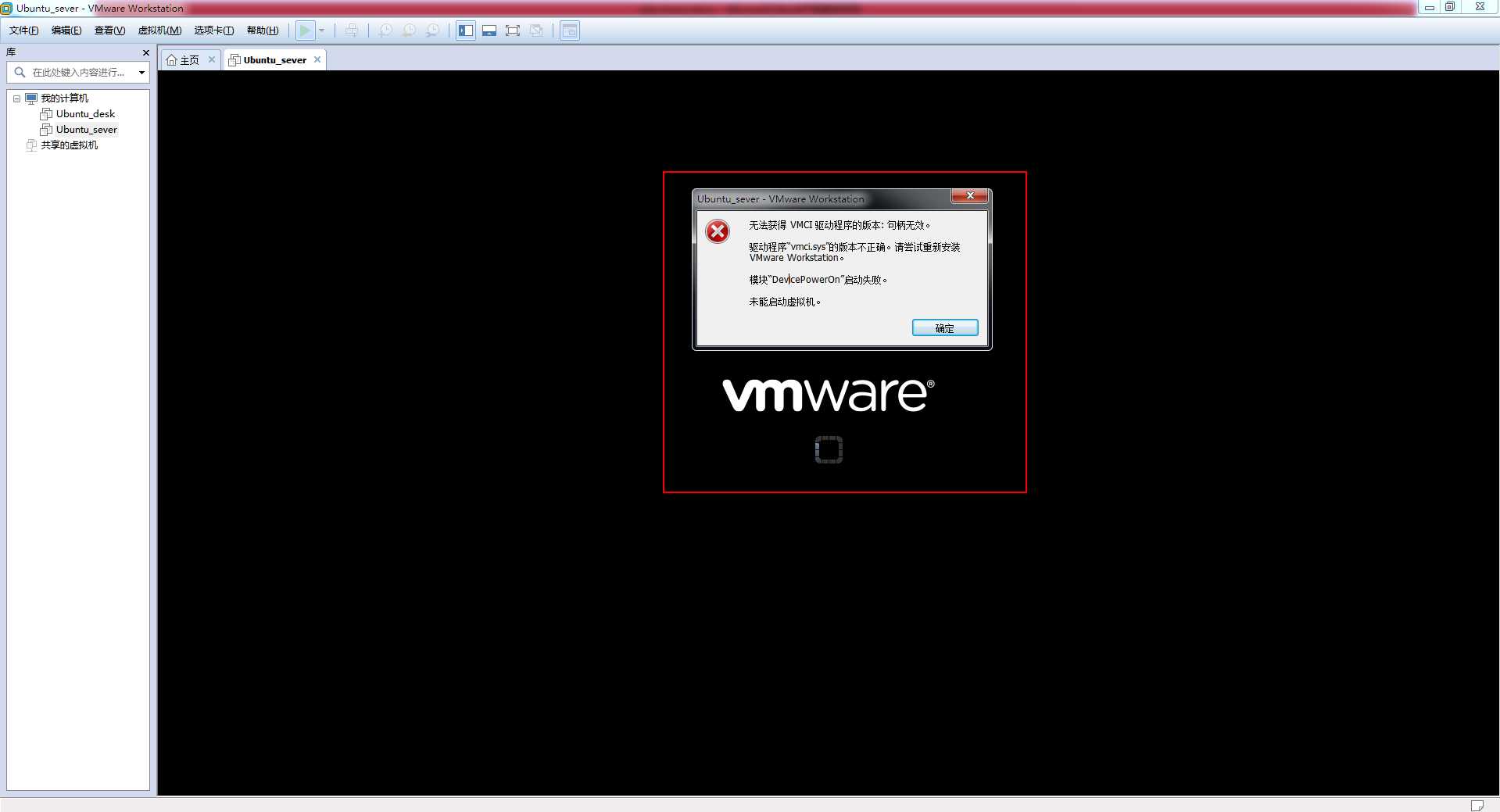Open the 帮助(H) menu
Viewport: 1500px width, 812px height.
(263, 30)
